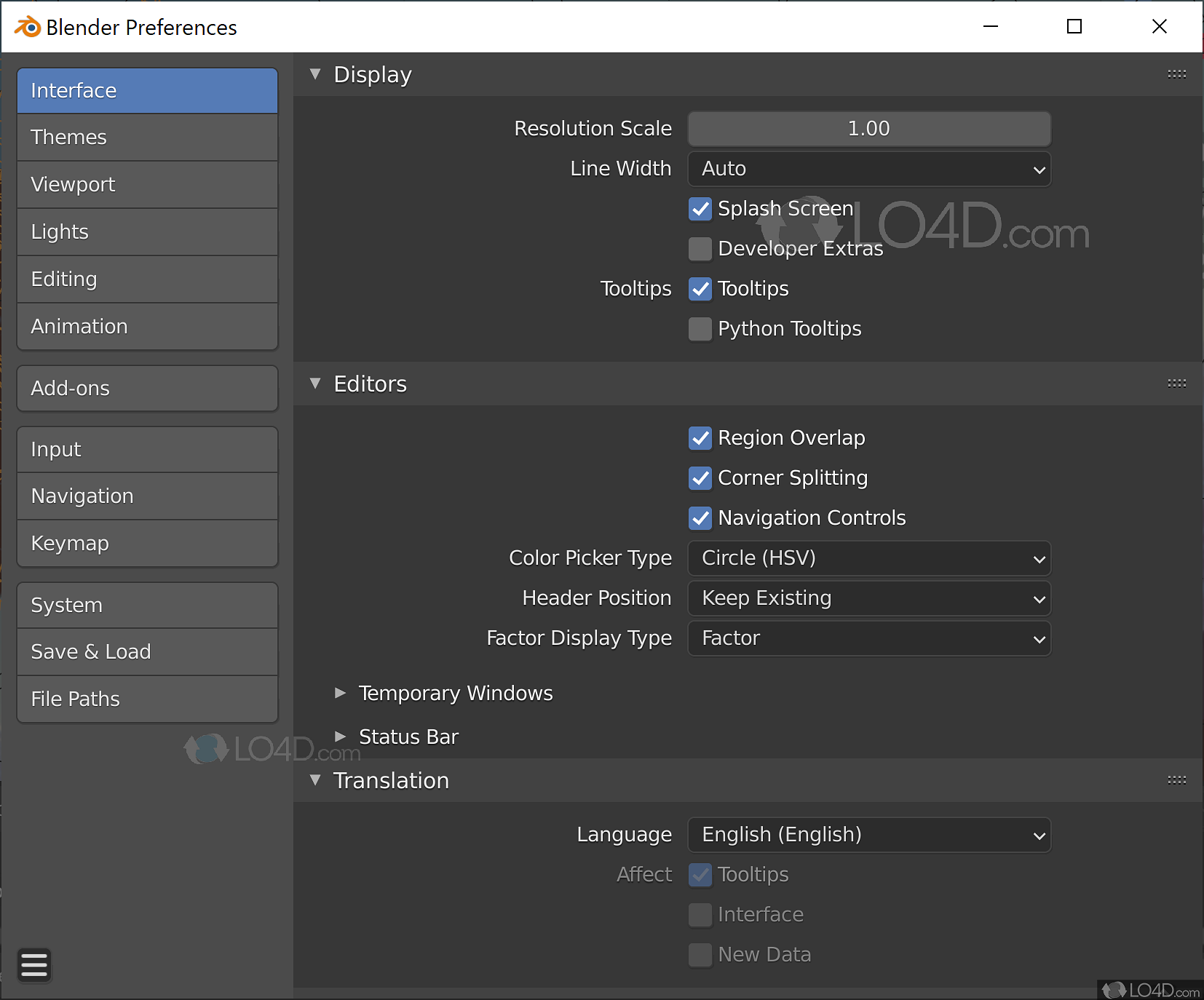The width and height of the screenshot is (1204, 1000).
Task: Grab the Editors panel drag handle
Action: click(x=1176, y=384)
